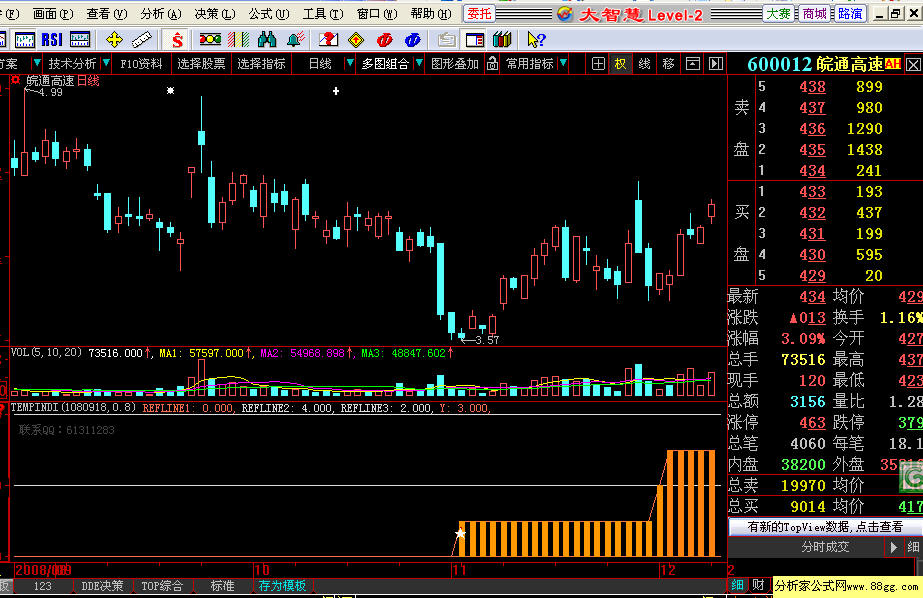Open the 分析(A) menu
Viewport: 923px width, 598px height.
click(x=161, y=14)
